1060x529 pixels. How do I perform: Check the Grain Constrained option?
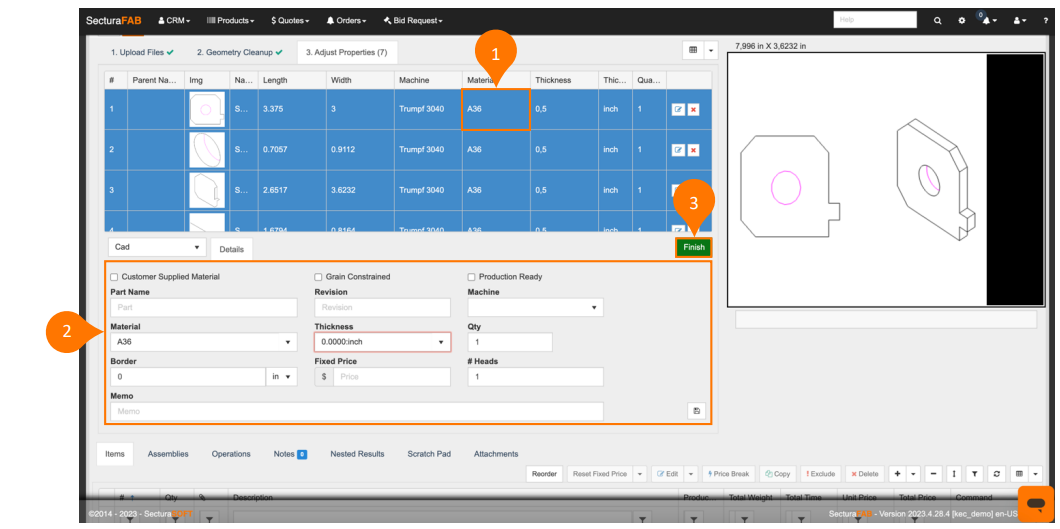click(x=318, y=277)
